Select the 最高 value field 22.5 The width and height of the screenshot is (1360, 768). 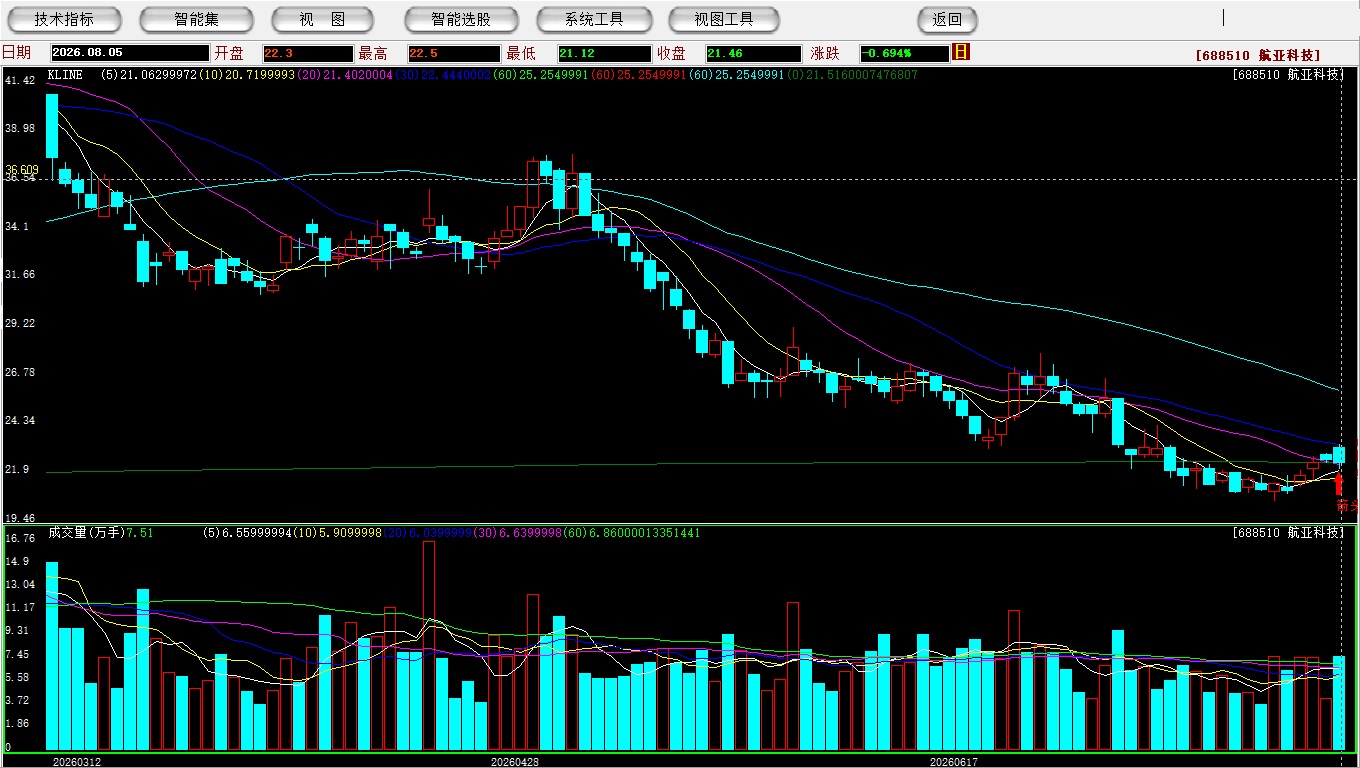click(453, 53)
